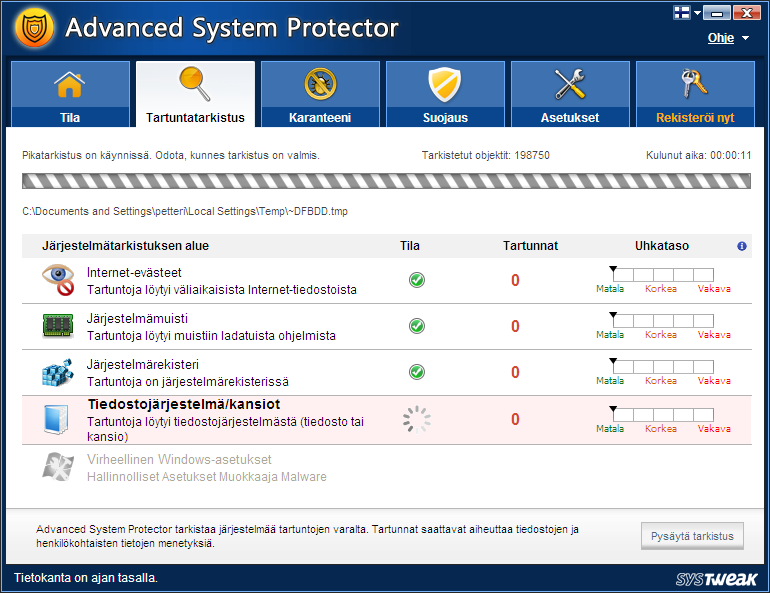Click the Järjestelmätarkistuksen alue column header
Screen dimensions: 770x593
pyautogui.click(x=125, y=246)
